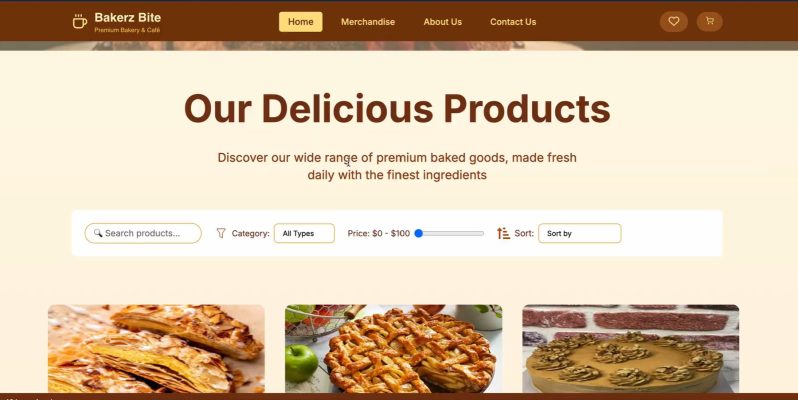798x400 pixels.
Task: Open the Sort by dropdown
Action: (580, 233)
